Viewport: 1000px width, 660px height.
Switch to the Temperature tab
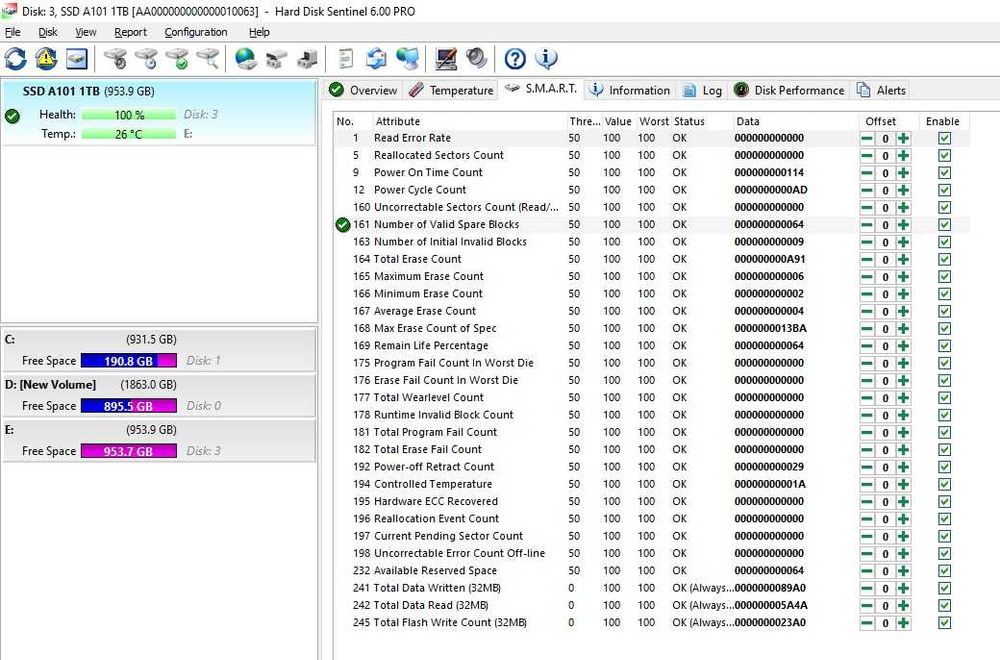coord(451,90)
